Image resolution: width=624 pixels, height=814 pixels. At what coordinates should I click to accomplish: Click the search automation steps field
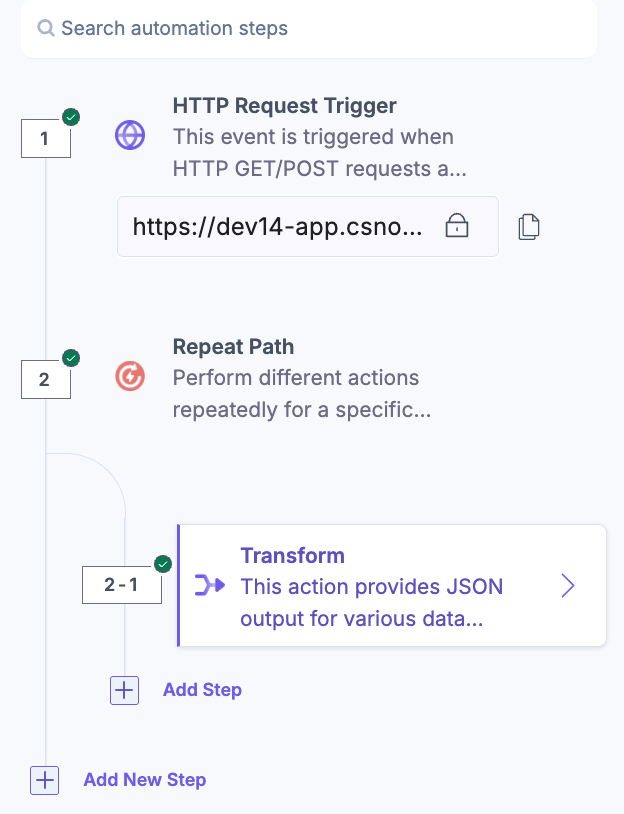click(300, 28)
